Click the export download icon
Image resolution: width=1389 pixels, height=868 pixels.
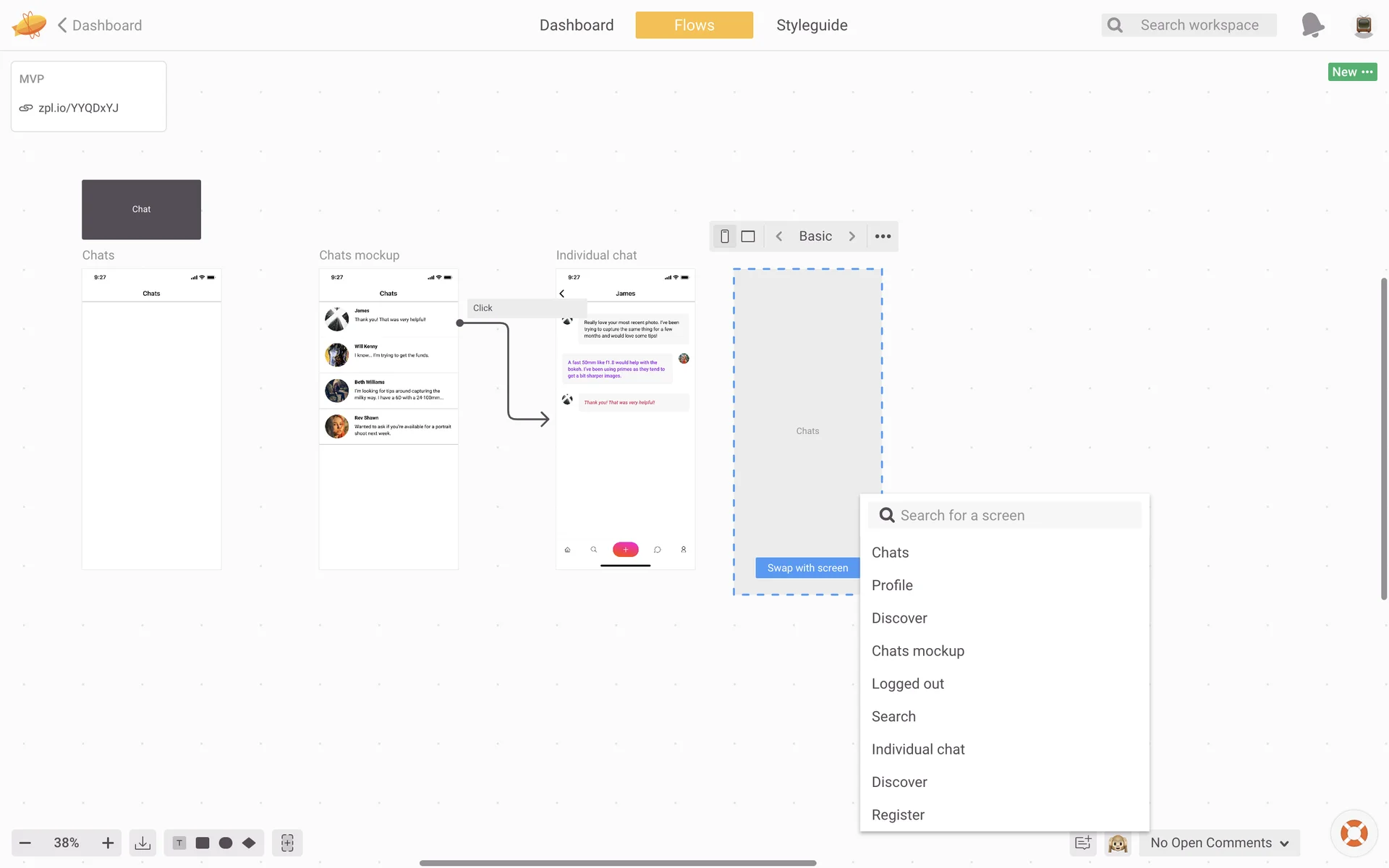(143, 843)
